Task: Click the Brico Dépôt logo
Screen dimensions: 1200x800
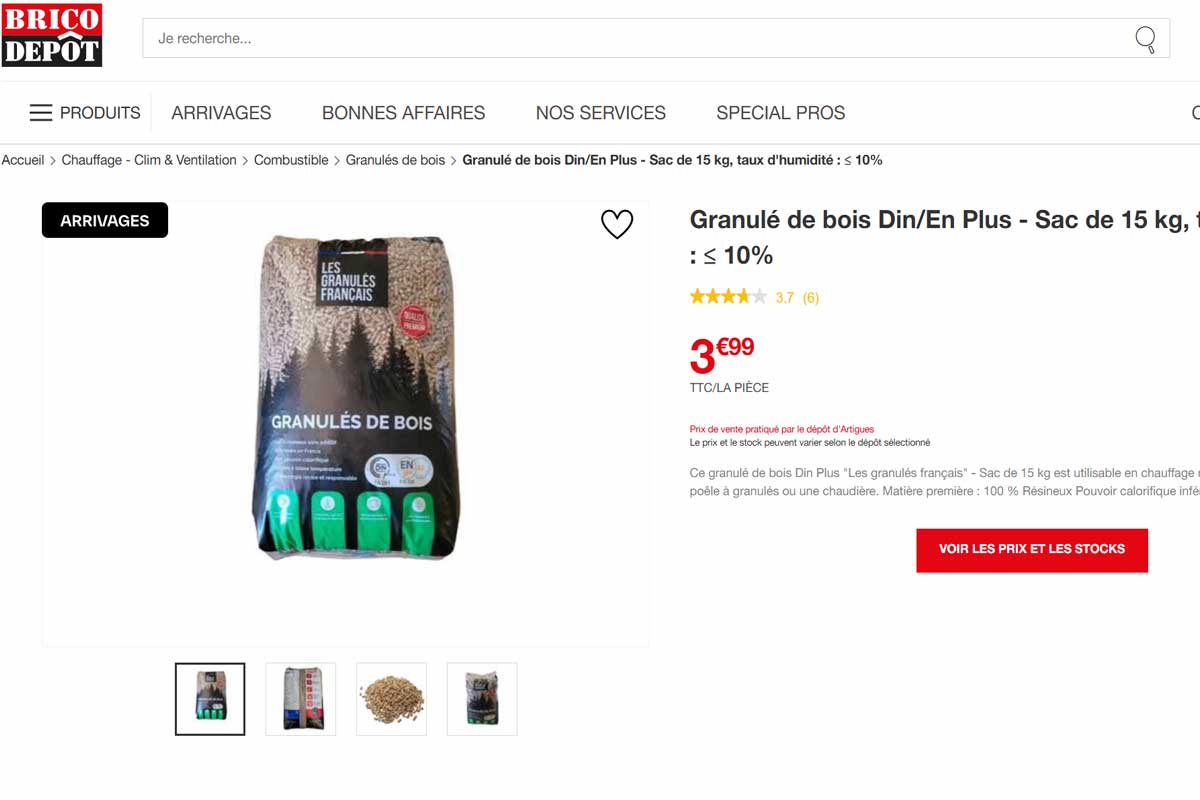Action: coord(52,35)
